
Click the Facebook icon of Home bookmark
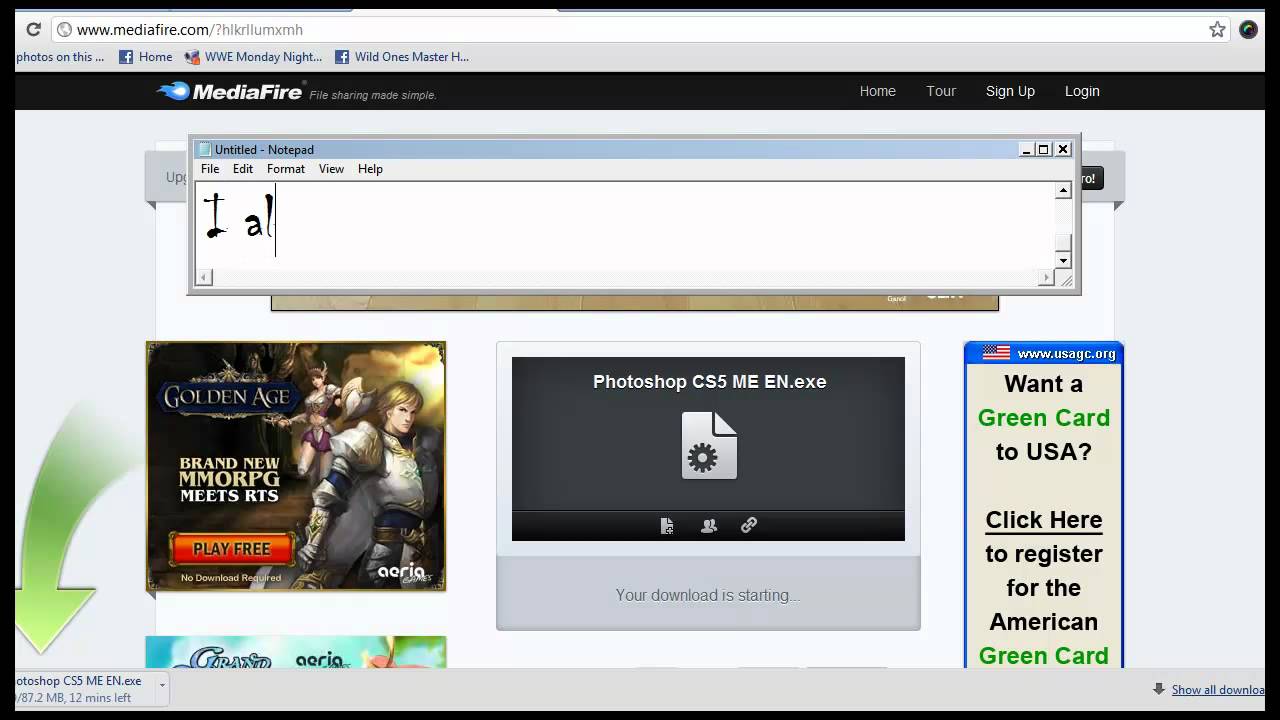(126, 57)
